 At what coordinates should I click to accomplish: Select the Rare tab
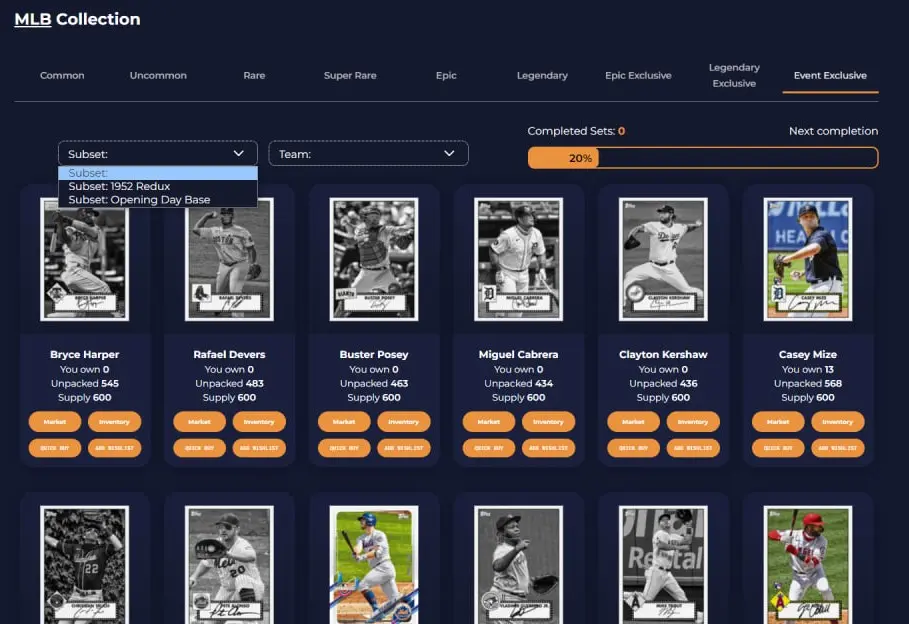tap(254, 75)
